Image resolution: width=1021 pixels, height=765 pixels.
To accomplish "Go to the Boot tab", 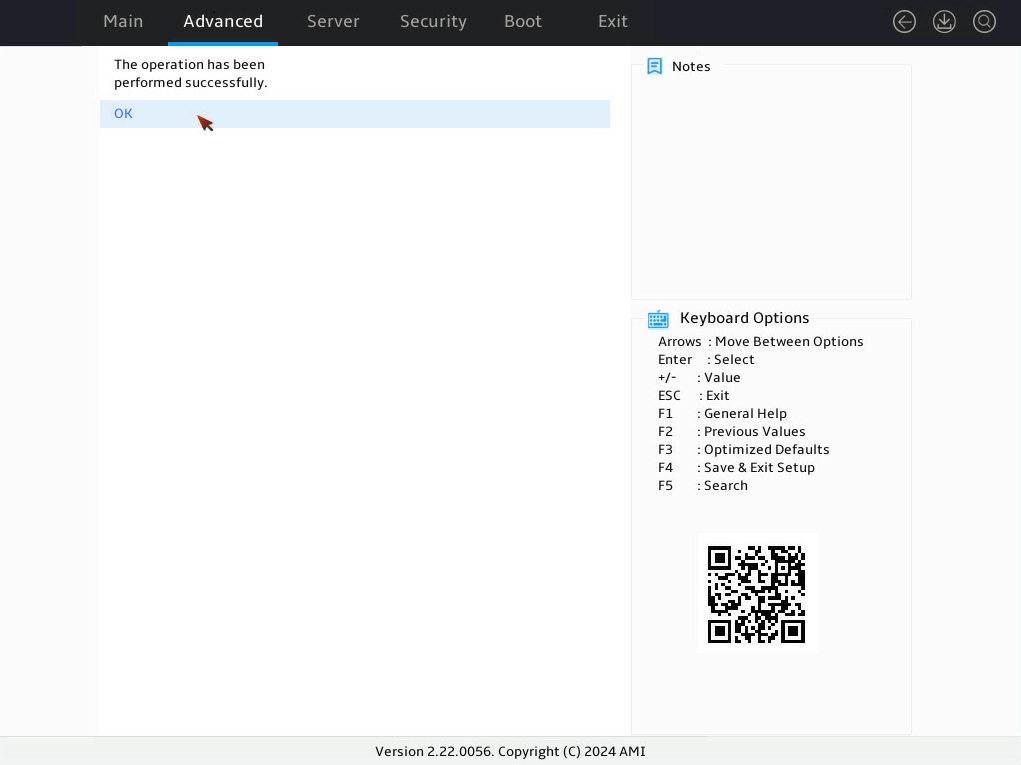I will pos(523,21).
